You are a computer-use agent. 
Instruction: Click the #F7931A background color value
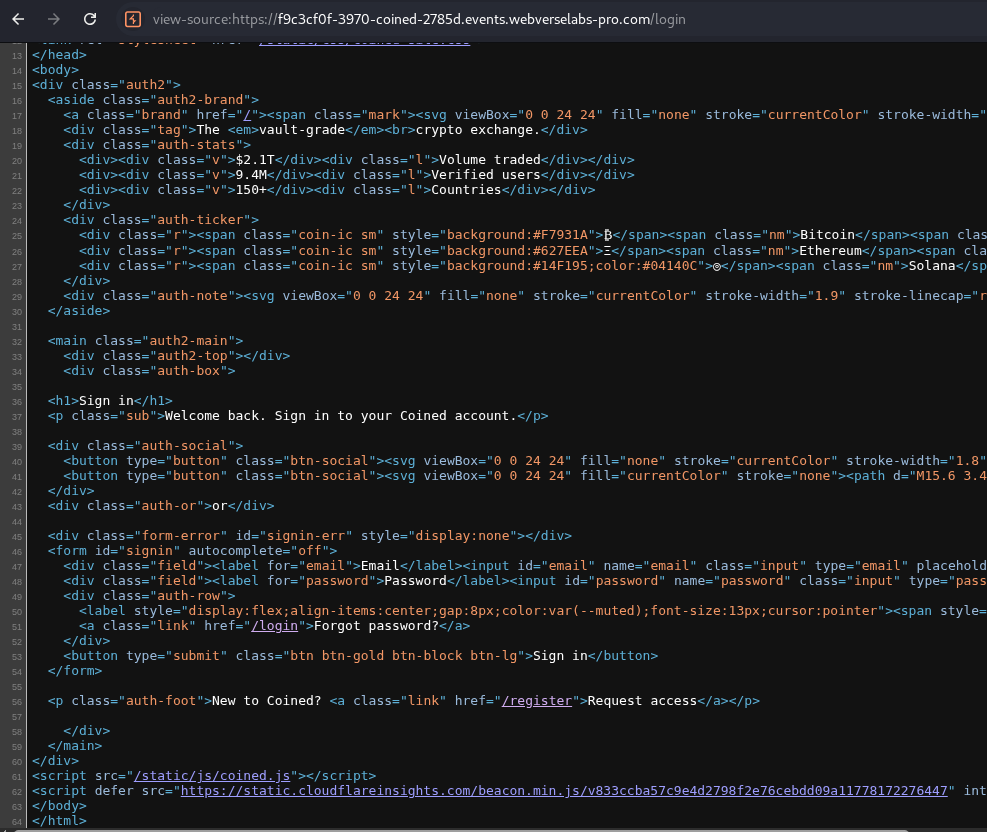coord(560,235)
